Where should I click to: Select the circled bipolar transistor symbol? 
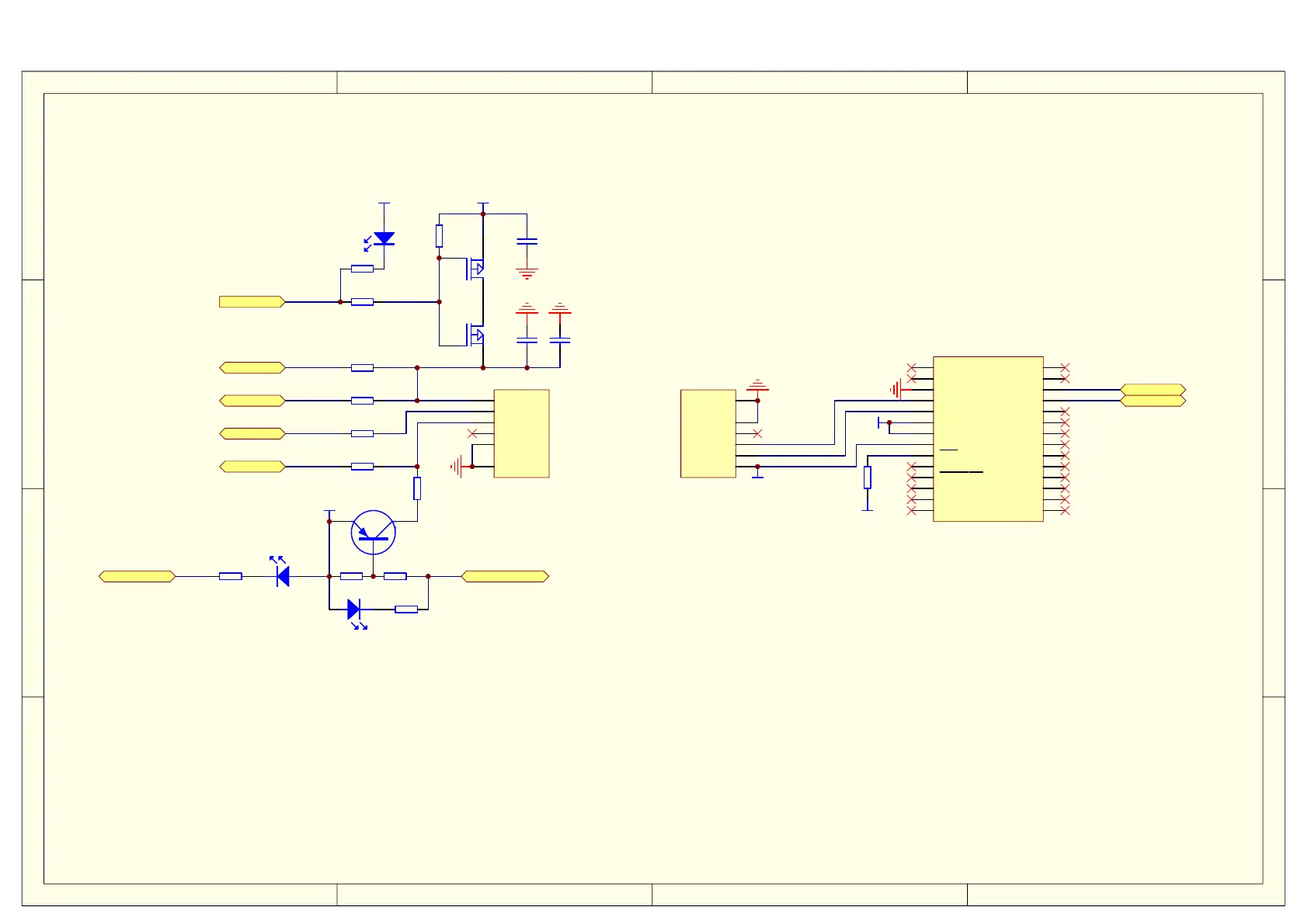pyautogui.click(x=373, y=533)
